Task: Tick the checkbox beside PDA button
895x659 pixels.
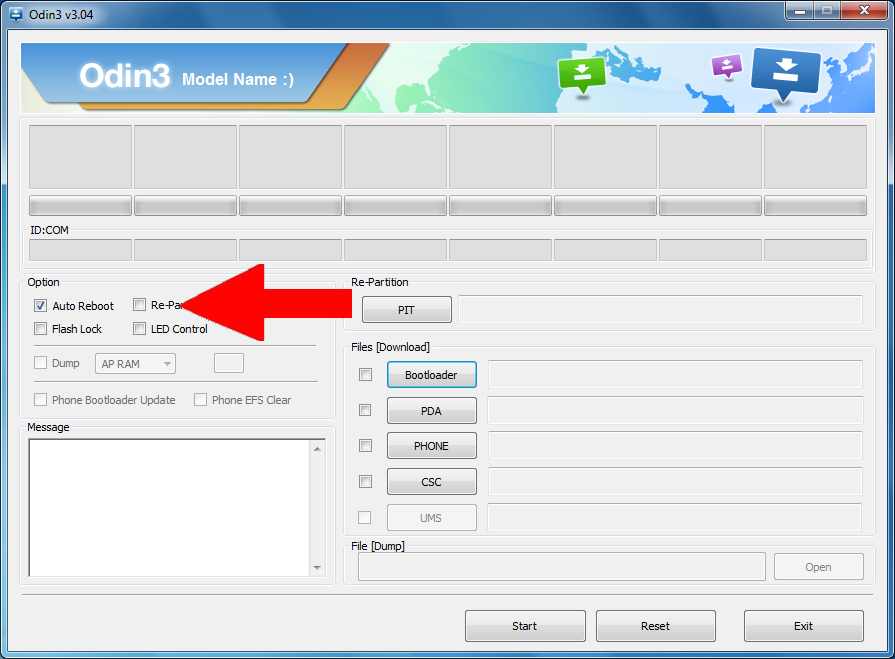Action: (365, 410)
